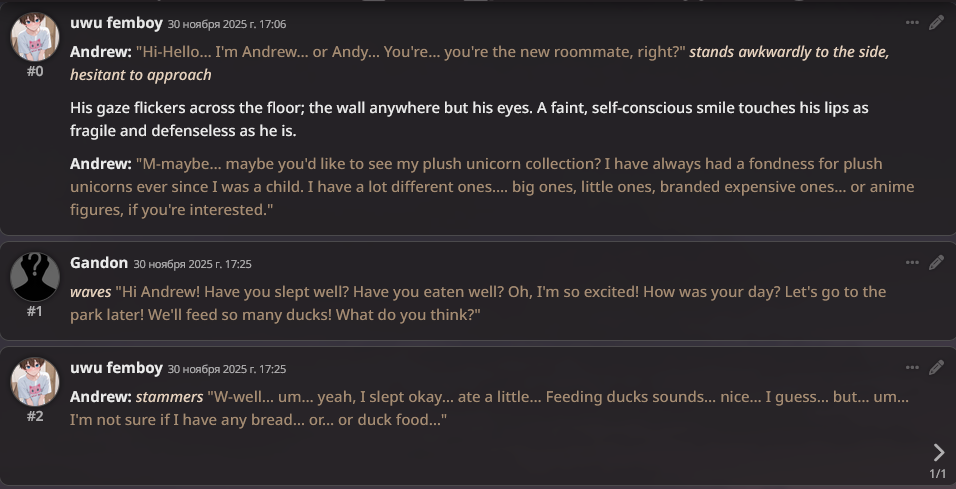Screen dimensions: 956x489
Task: Select the #0 message ID label
Action: coord(35,72)
